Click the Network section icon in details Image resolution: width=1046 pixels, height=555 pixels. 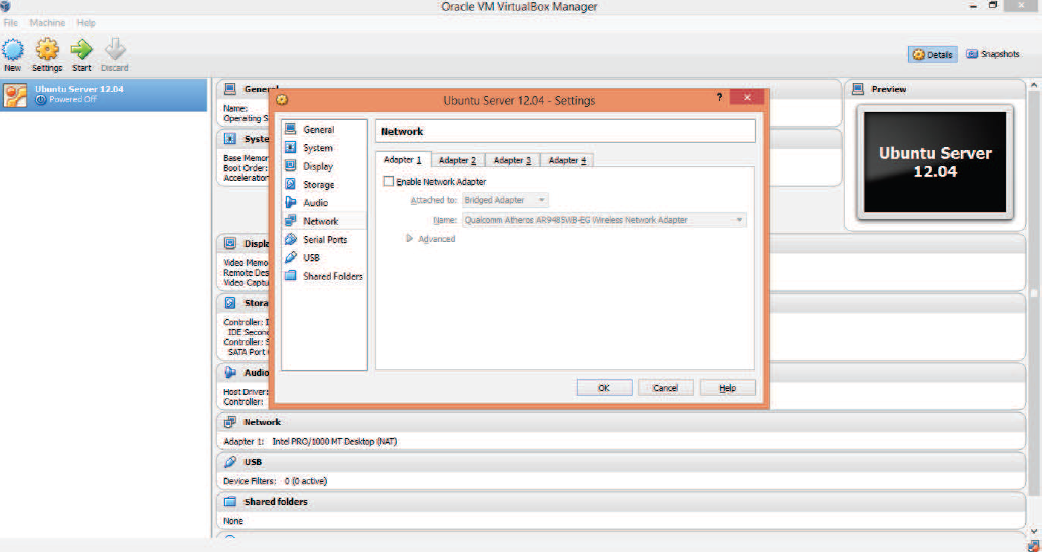point(230,422)
